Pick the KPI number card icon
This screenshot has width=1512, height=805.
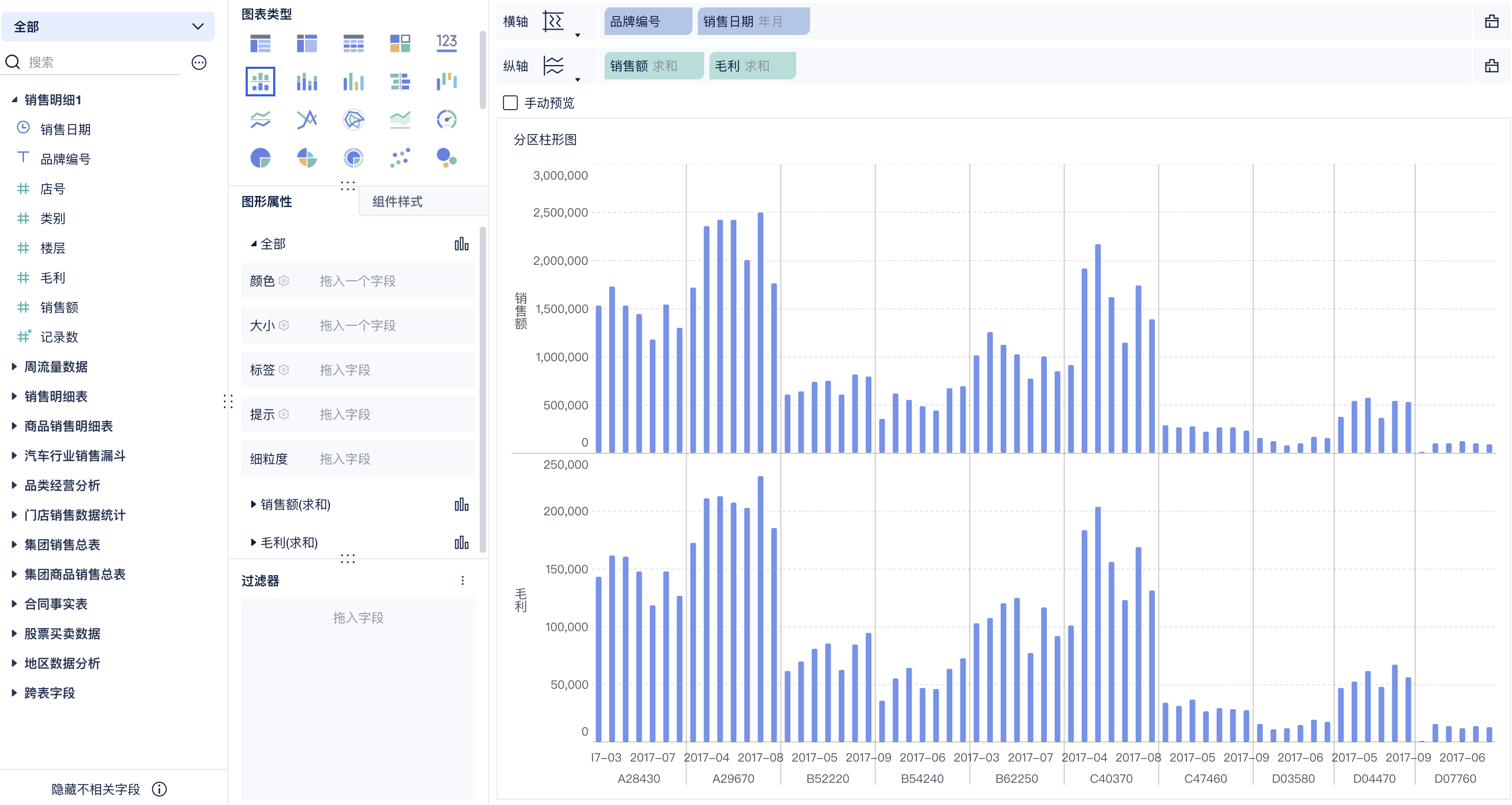pos(446,43)
